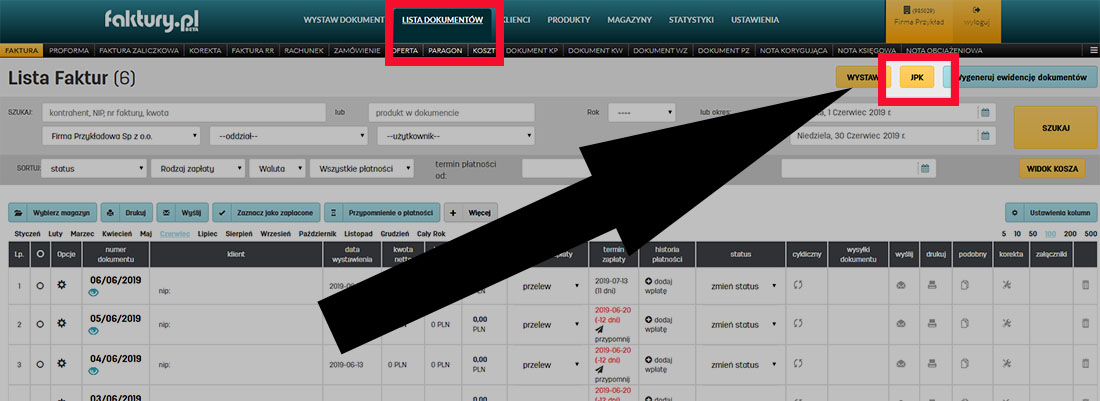This screenshot has height=401, width=1100.
Task: Preview invoice 05/06/2019 with eye icon
Action: click(x=94, y=333)
